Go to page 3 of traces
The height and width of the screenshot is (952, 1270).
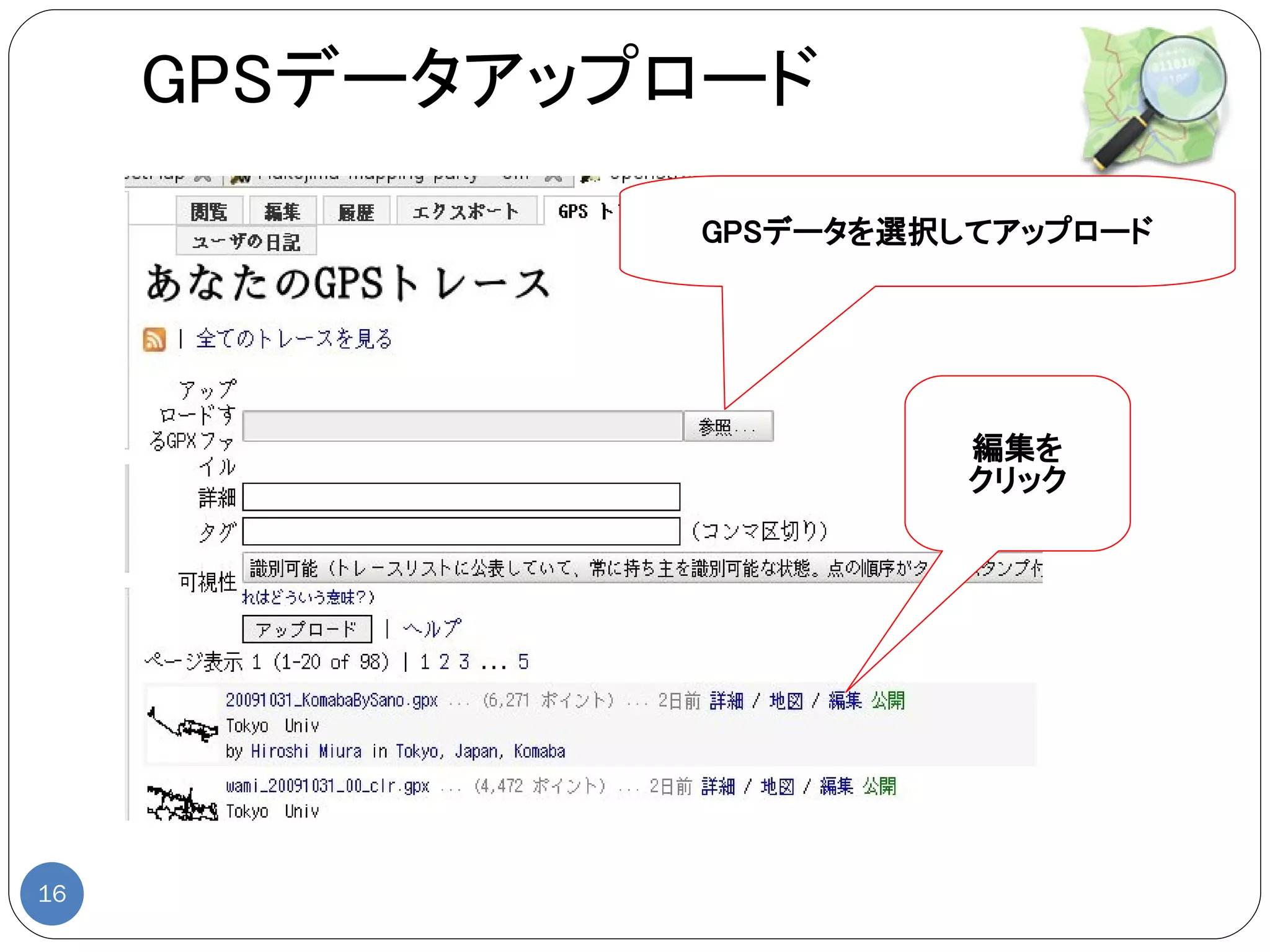pyautogui.click(x=464, y=662)
